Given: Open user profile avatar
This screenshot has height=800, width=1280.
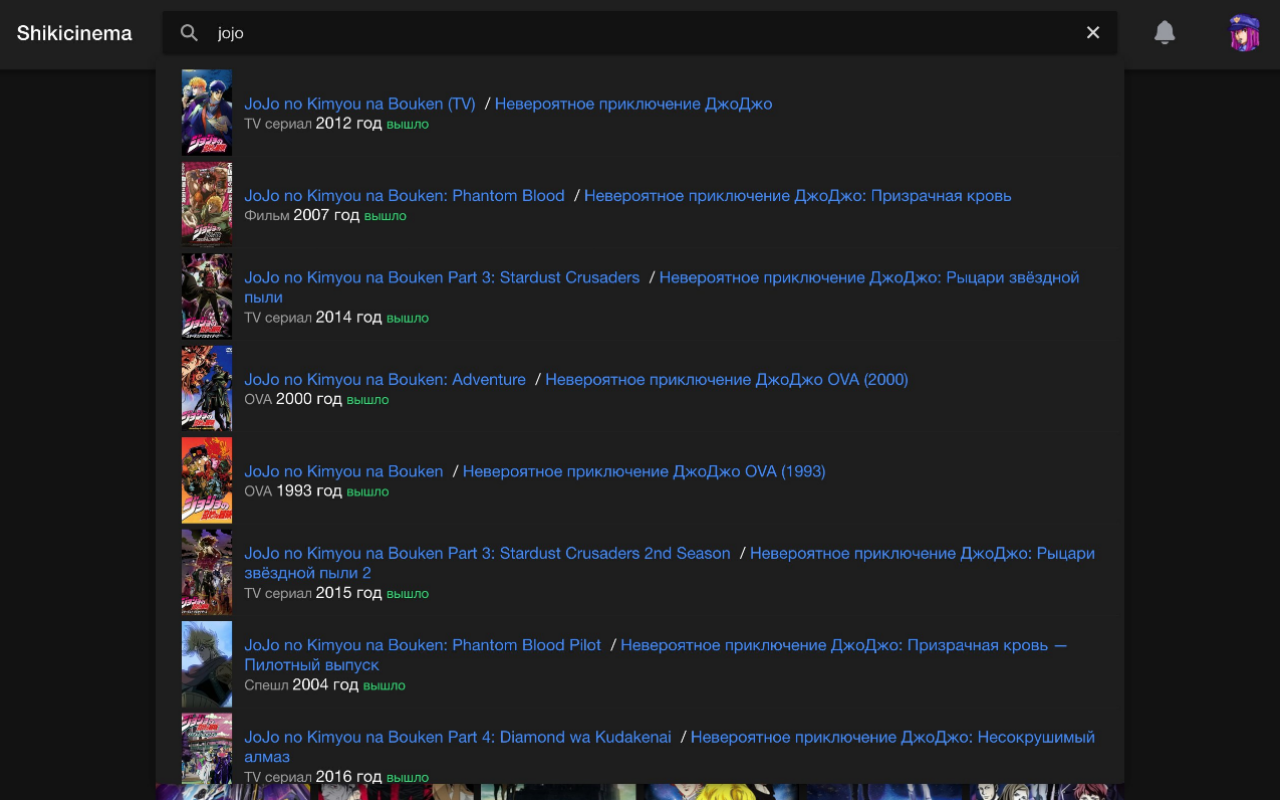Looking at the screenshot, I should click(1244, 33).
